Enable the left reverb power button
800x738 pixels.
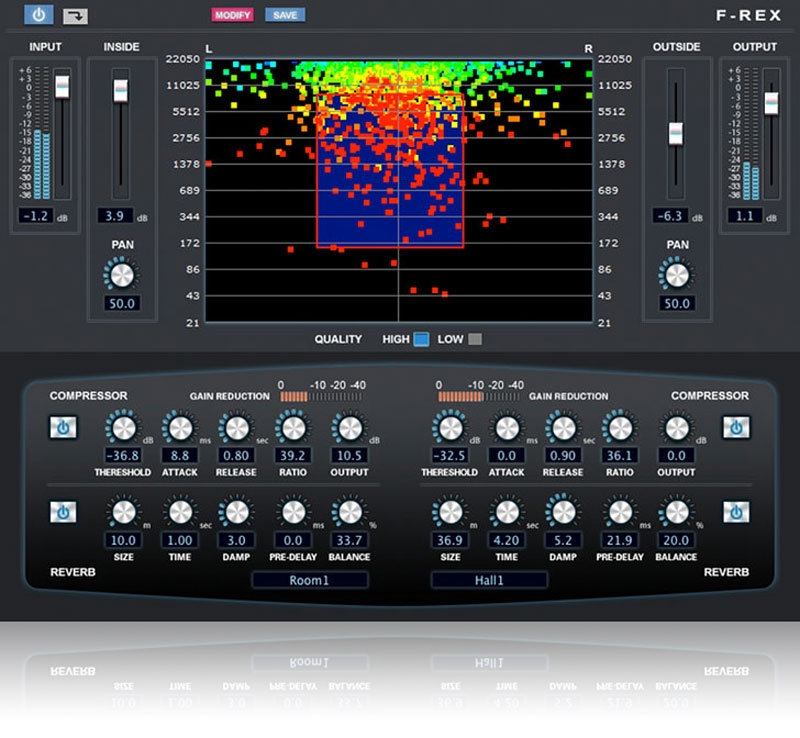(x=62, y=512)
